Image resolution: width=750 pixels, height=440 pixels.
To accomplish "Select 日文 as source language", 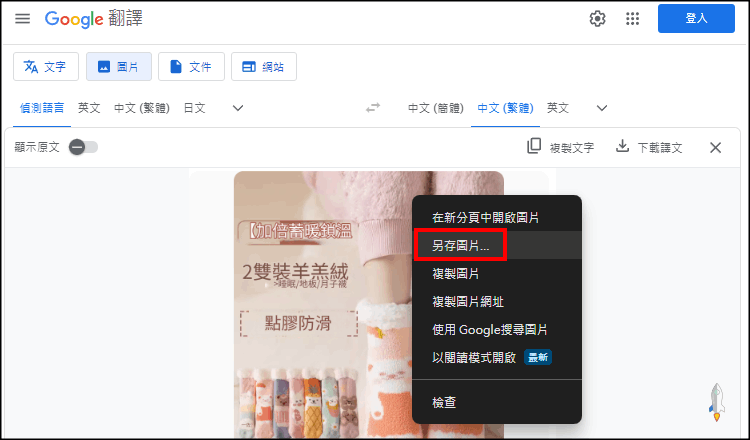I will 195,108.
